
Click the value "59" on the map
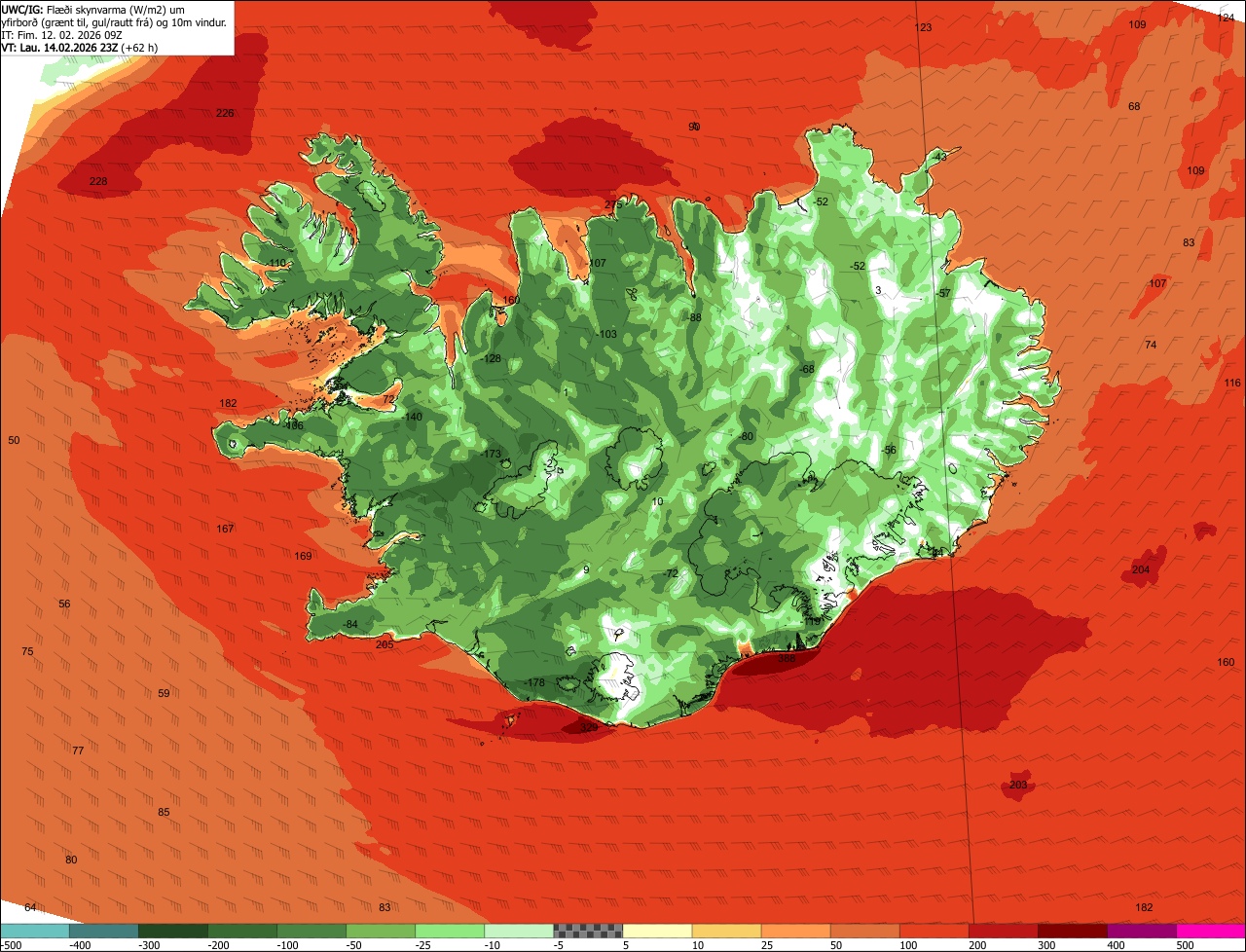(164, 693)
